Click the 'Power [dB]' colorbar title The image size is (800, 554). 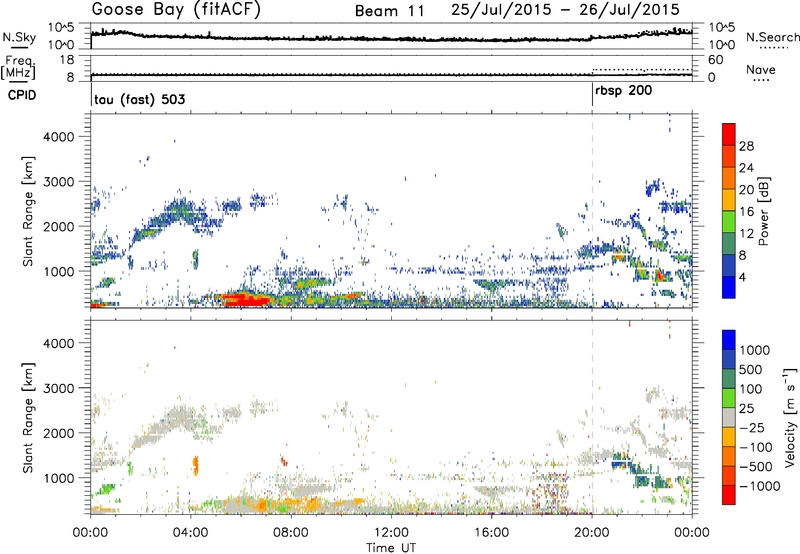764,212
